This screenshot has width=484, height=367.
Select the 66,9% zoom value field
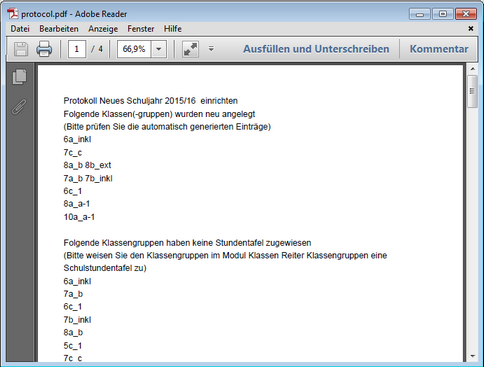tap(134, 49)
